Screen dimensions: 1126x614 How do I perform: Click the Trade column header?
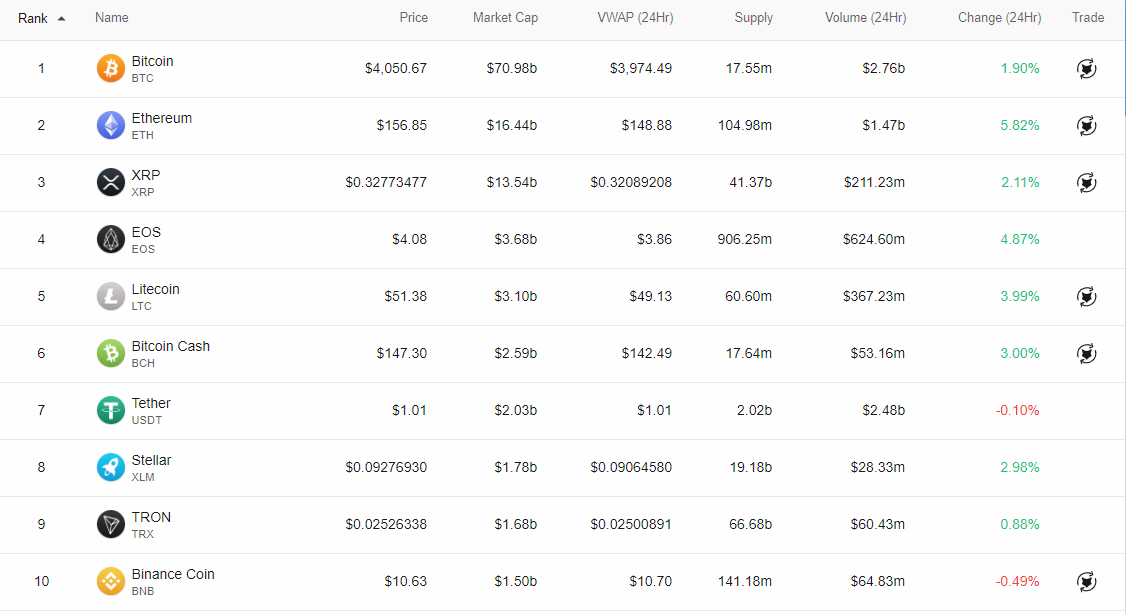(x=1088, y=17)
